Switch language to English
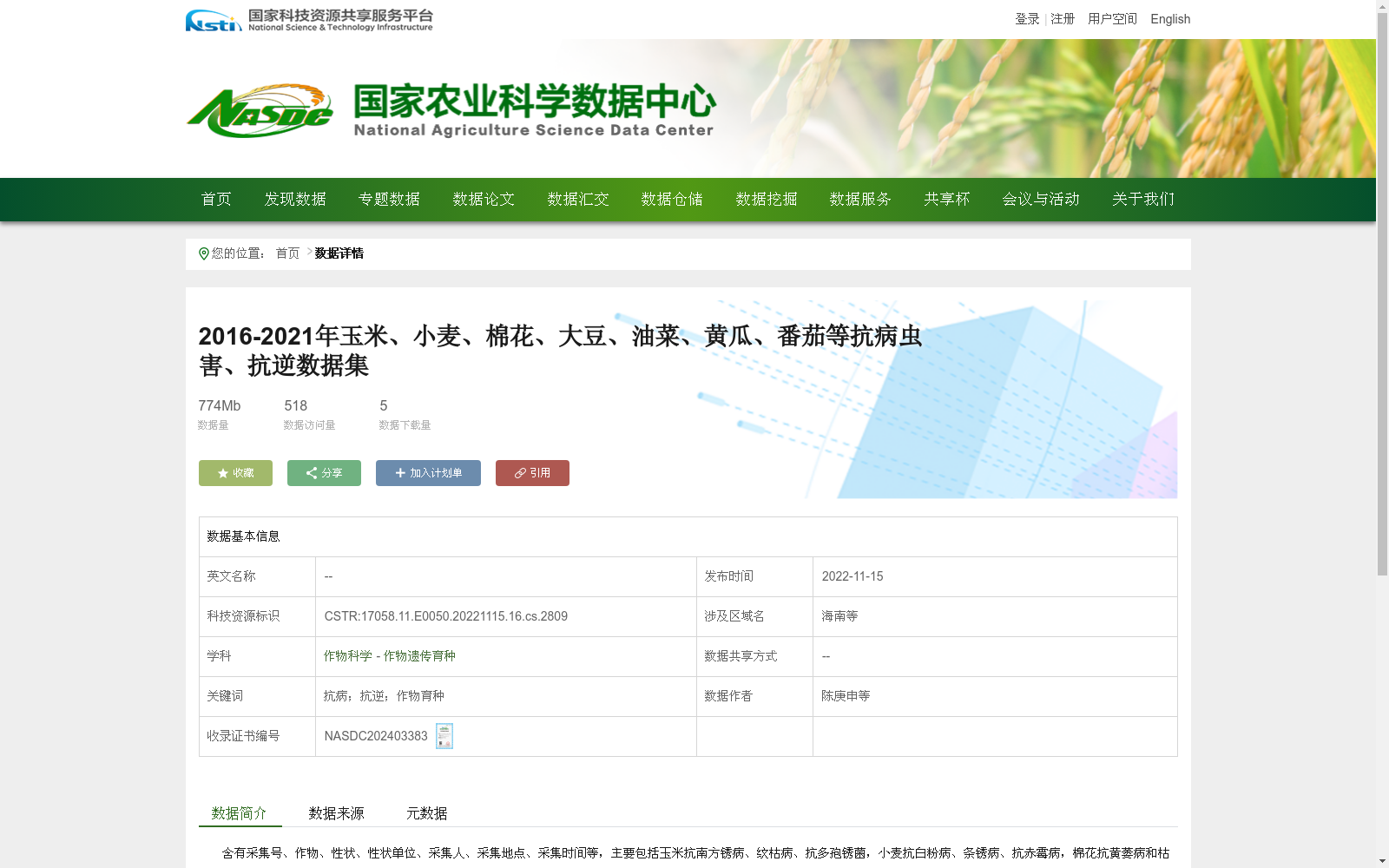Viewport: 1389px width, 868px height. (x=1170, y=19)
